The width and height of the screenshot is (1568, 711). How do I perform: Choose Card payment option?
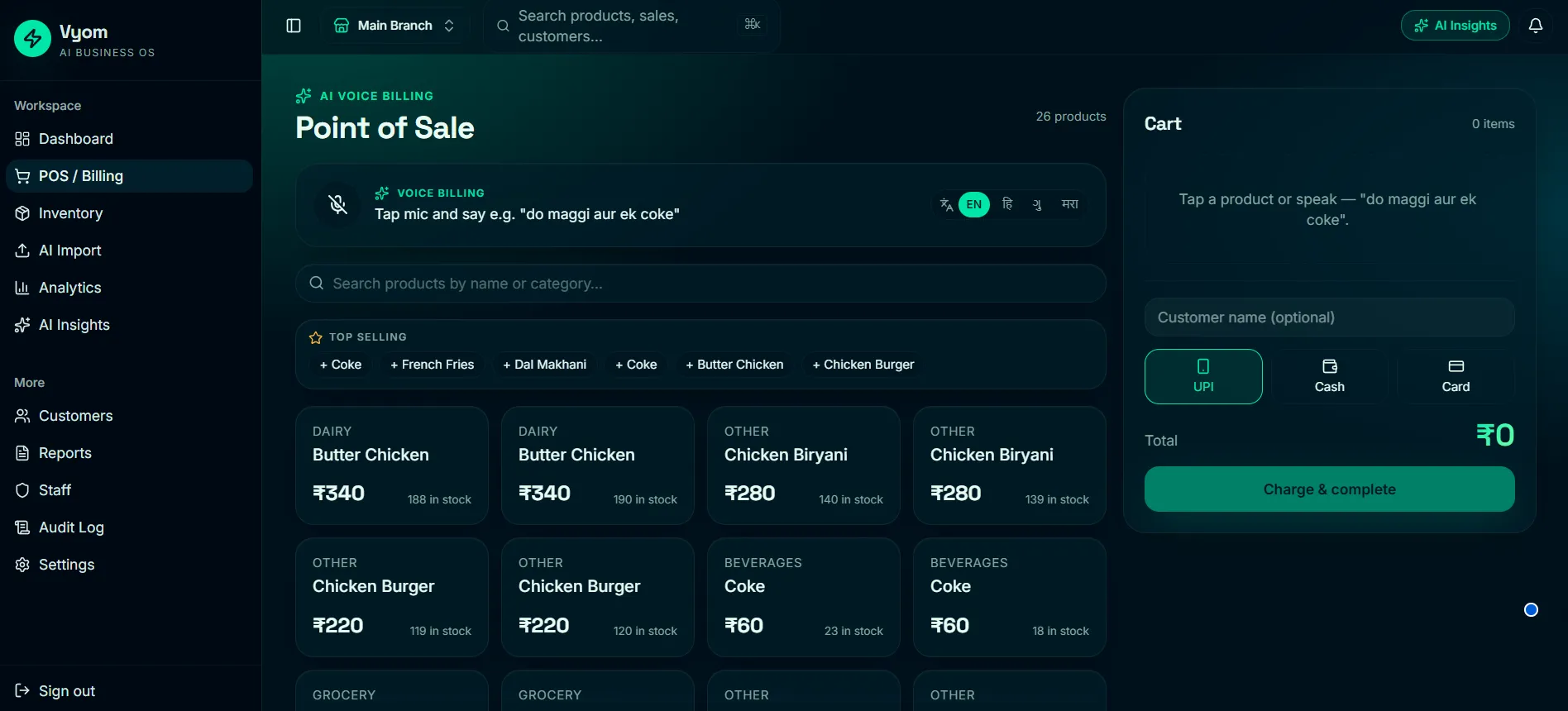(x=1456, y=376)
